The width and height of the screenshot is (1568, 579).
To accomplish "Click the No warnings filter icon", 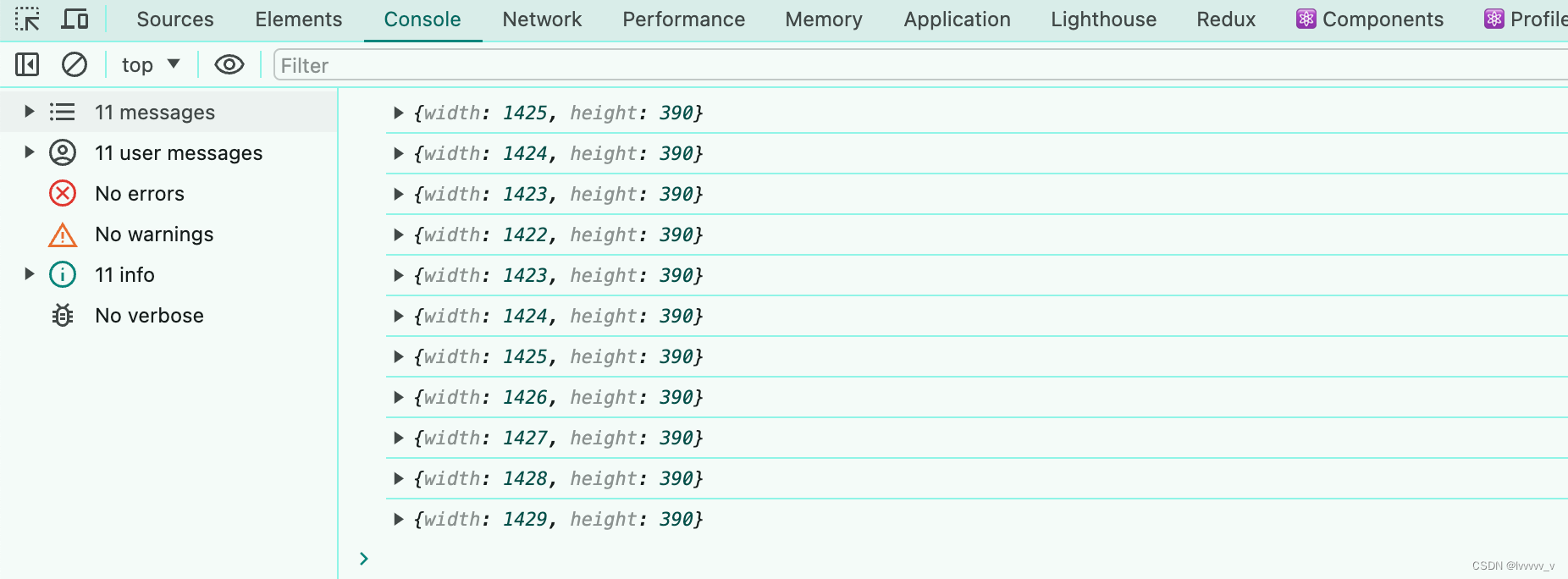I will point(63,234).
